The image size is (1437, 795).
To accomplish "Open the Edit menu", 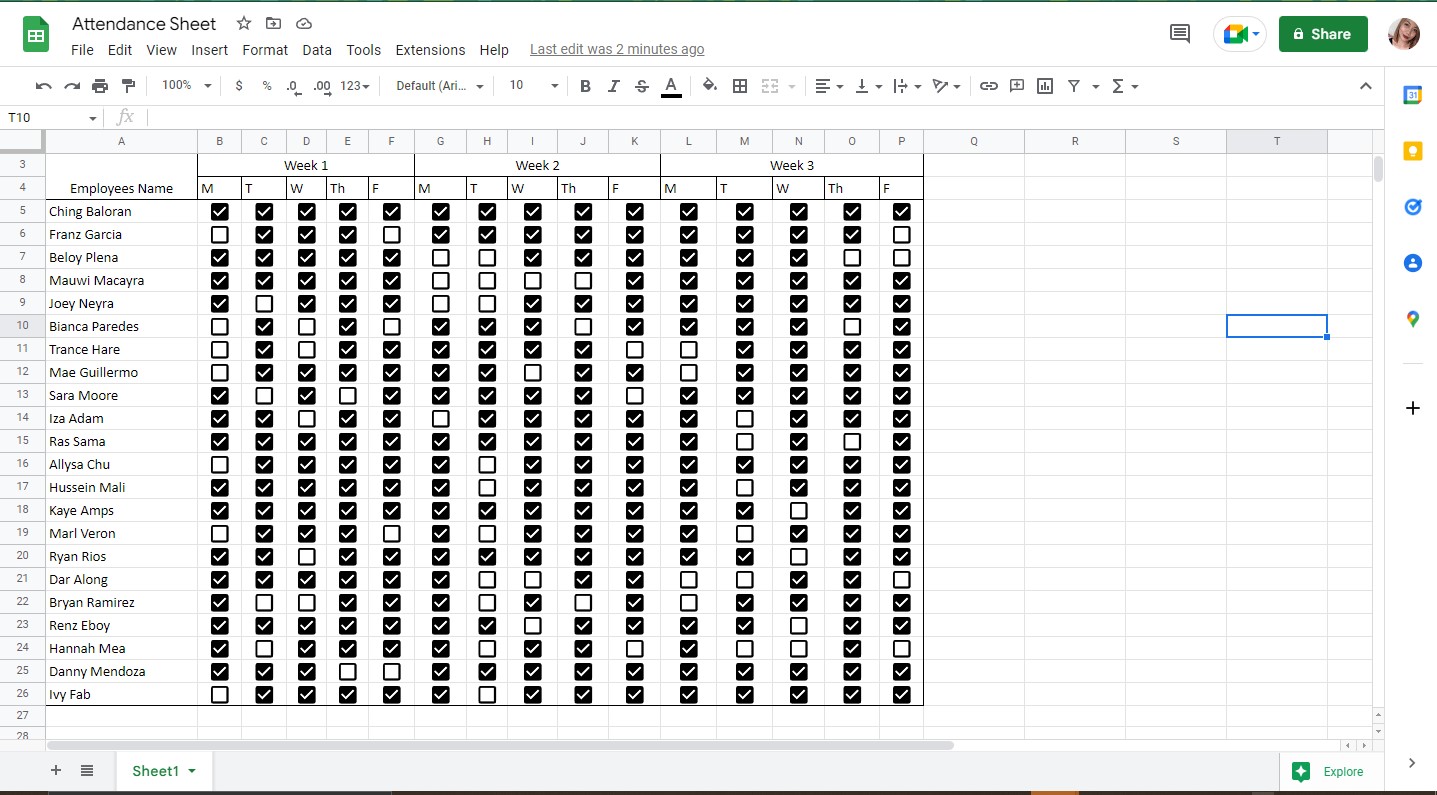I will coord(120,50).
